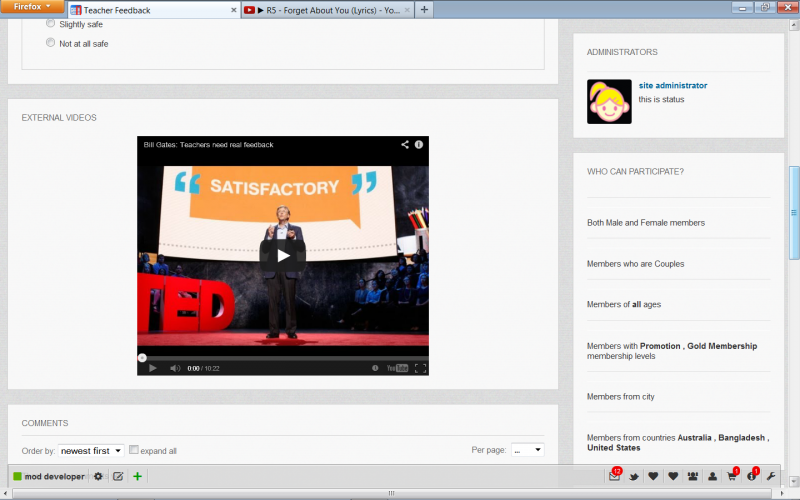Viewport: 800px width, 500px height.
Task: Switch to the R5 Forget About You YouTube tab
Action: tap(327, 10)
